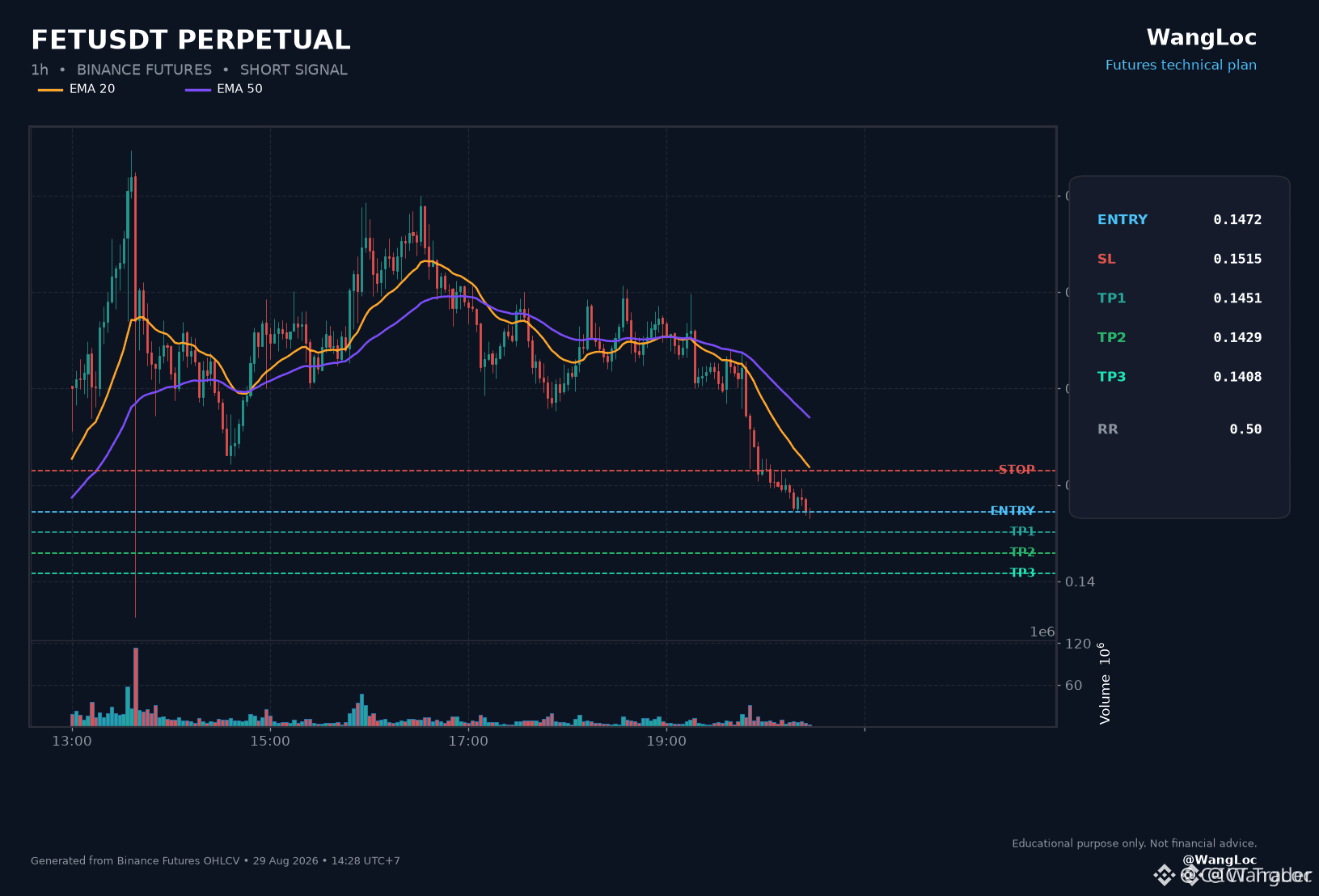
Task: Click the 0.14 price axis label
Action: (x=1080, y=582)
